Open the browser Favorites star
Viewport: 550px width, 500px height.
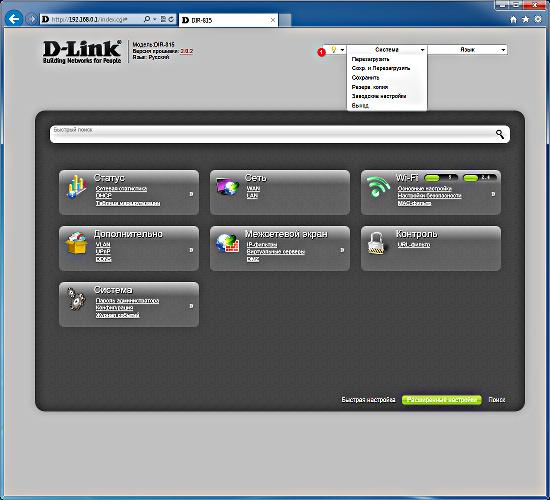point(525,19)
